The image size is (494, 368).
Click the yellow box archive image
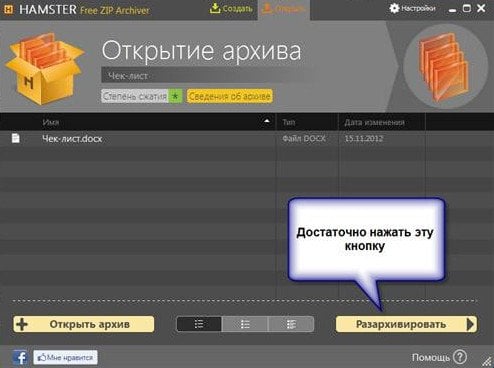click(x=45, y=69)
